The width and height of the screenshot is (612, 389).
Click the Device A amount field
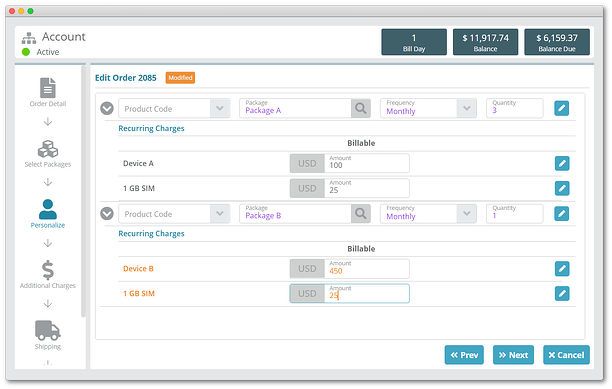pyautogui.click(x=367, y=163)
